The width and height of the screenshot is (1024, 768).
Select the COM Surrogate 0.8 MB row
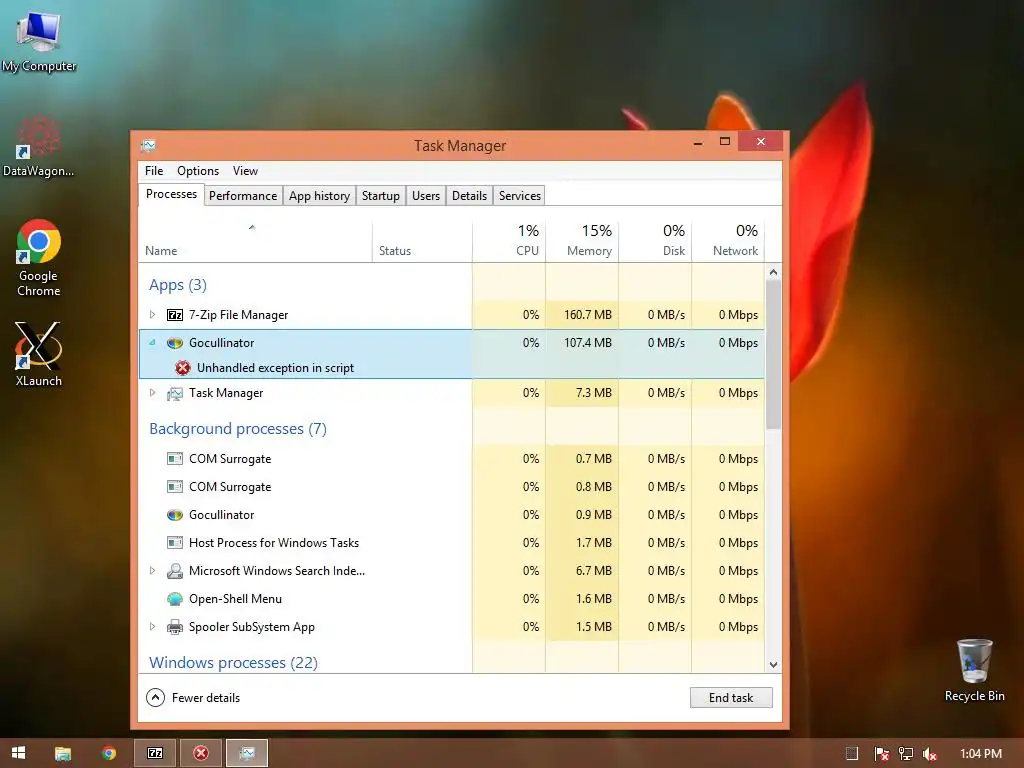coord(452,487)
